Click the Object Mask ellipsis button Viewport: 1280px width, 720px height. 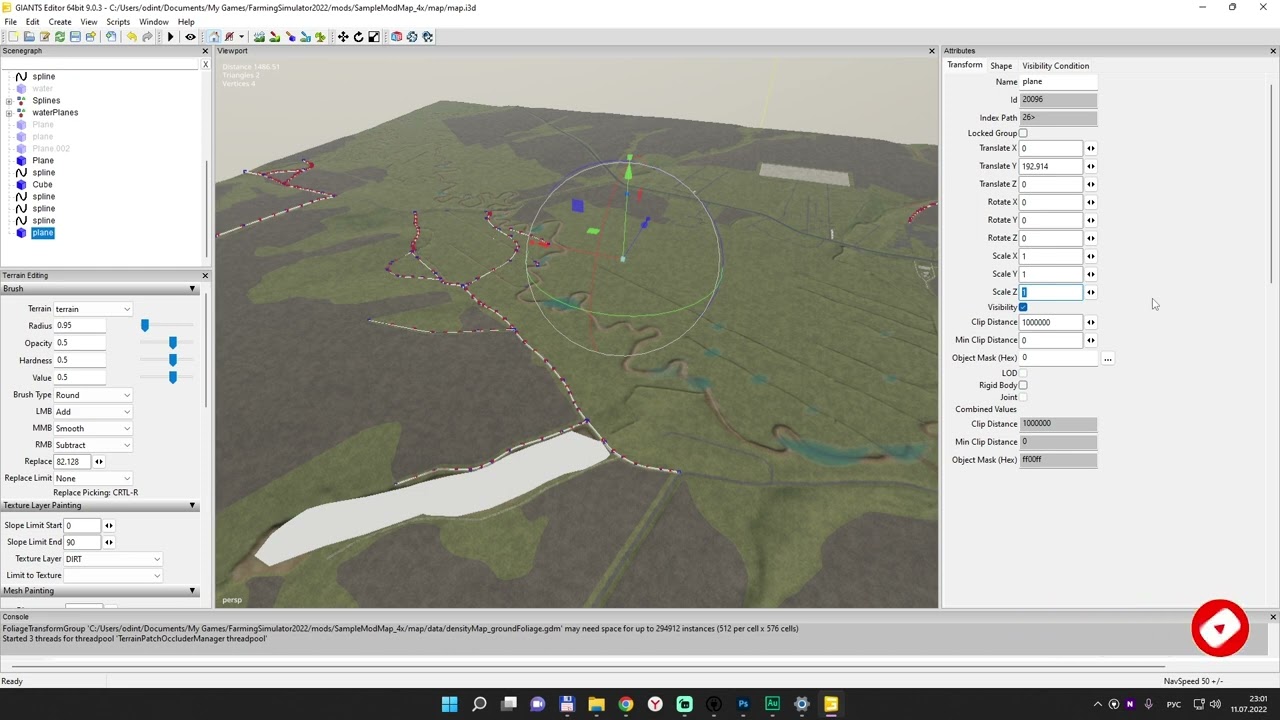(x=1107, y=358)
